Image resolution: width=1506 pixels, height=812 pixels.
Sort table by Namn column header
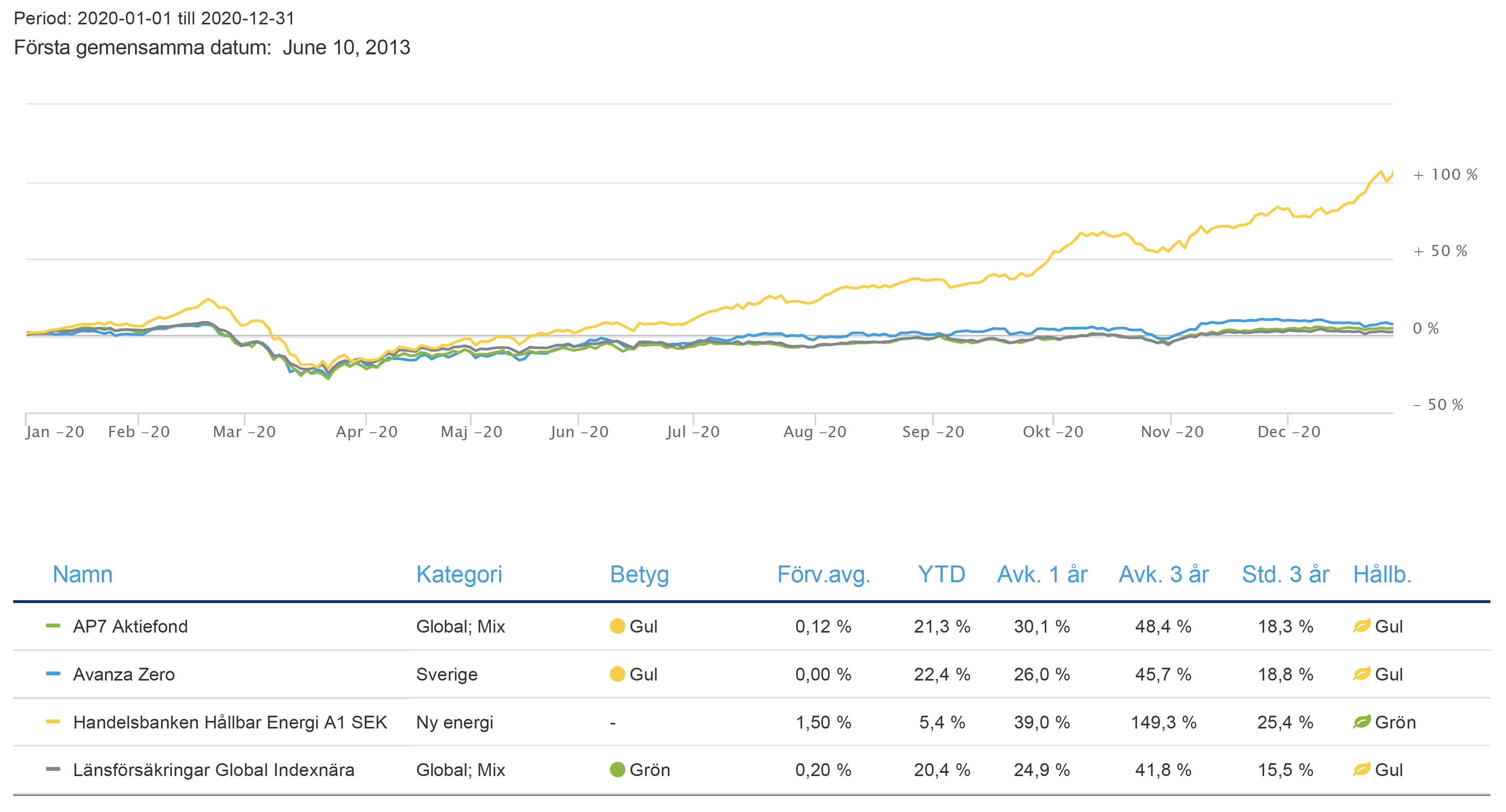82,575
